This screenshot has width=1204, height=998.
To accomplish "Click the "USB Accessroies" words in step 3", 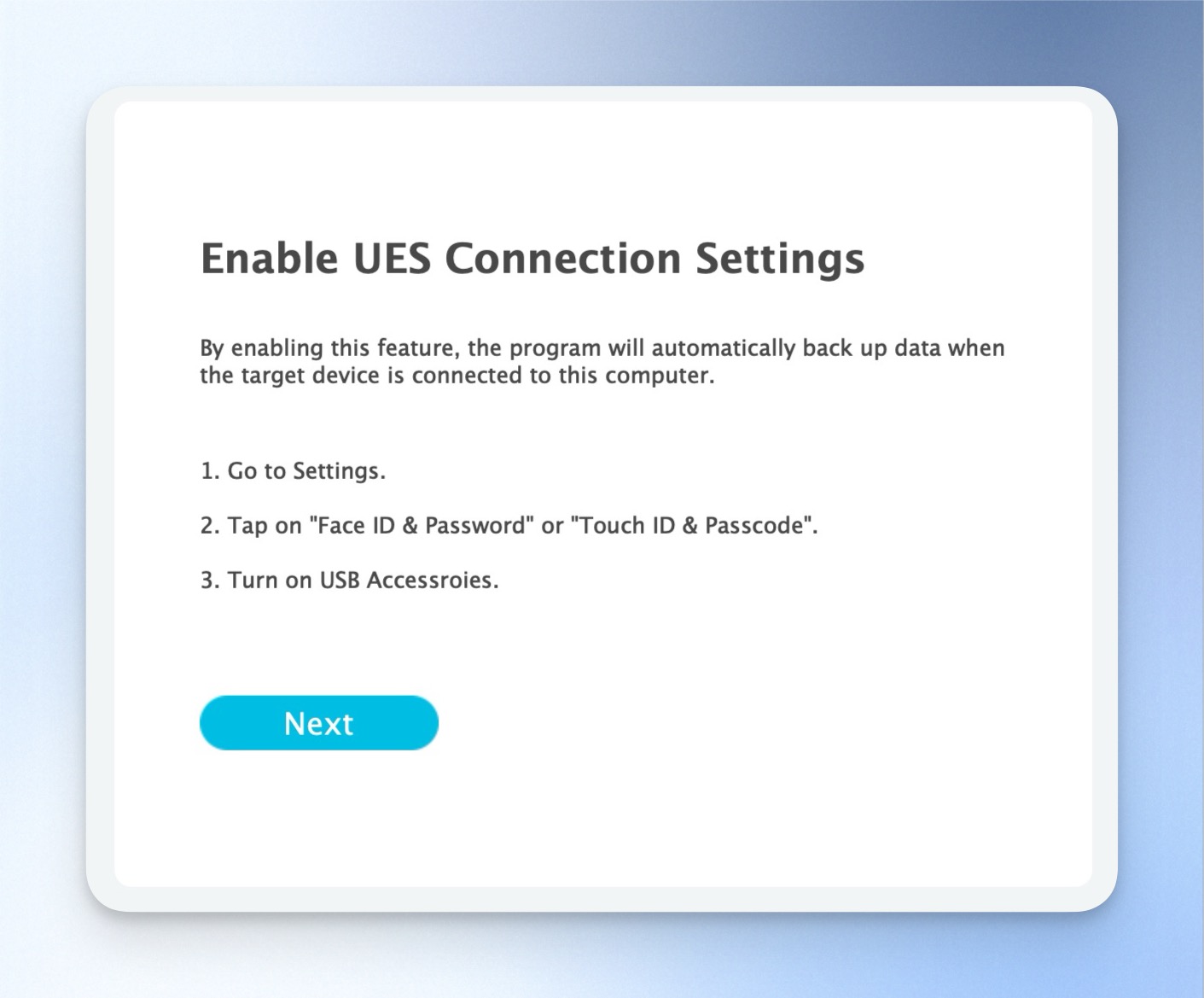I will coord(406,581).
